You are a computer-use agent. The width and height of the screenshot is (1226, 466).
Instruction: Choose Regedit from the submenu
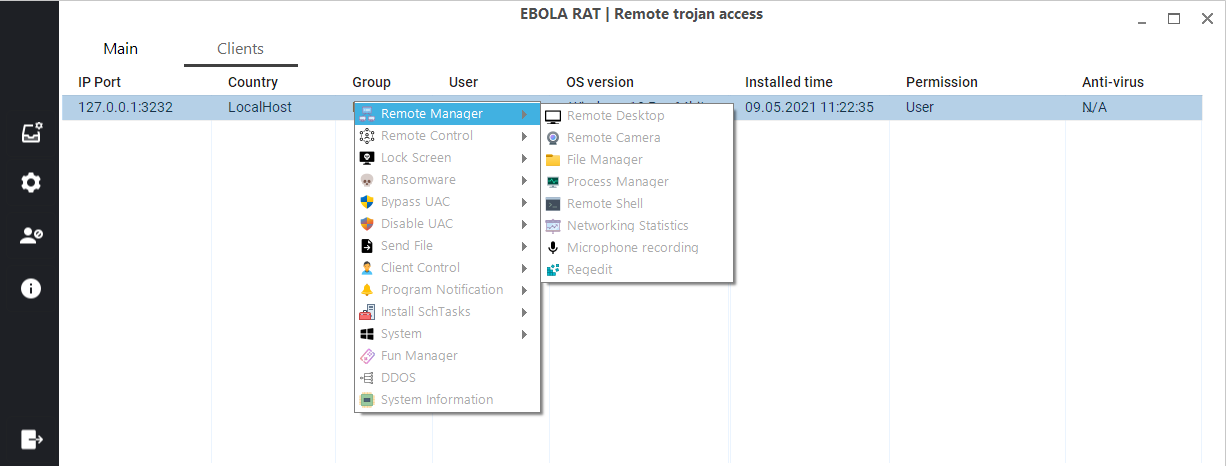point(589,270)
